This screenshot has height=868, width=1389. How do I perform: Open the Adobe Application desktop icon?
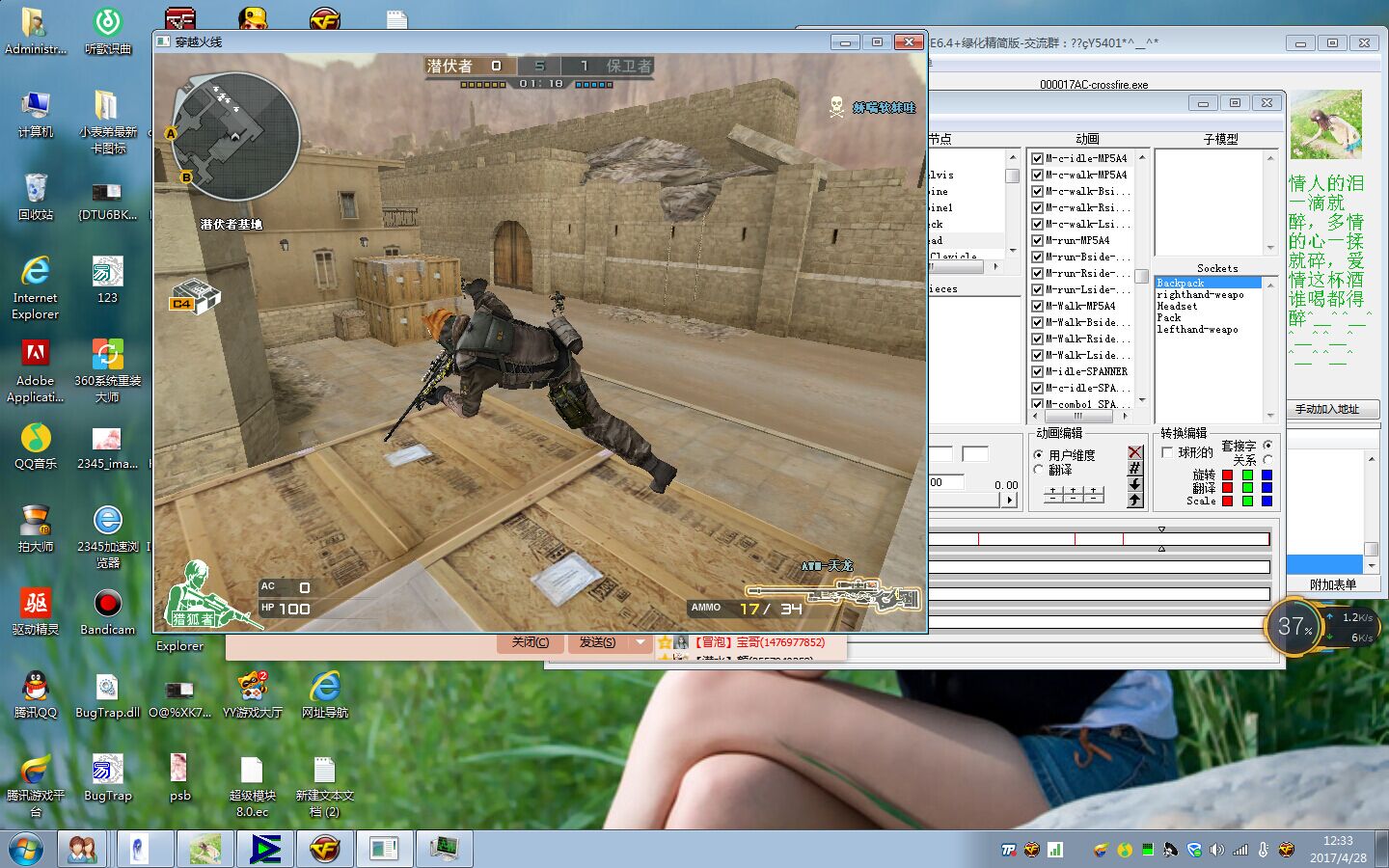click(35, 370)
